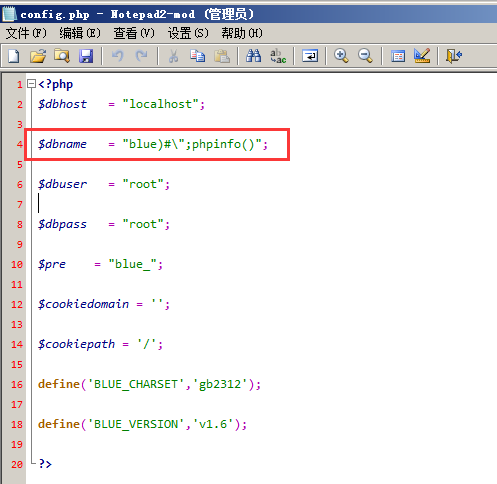Click the Browse file magnifier icon

click(62, 56)
